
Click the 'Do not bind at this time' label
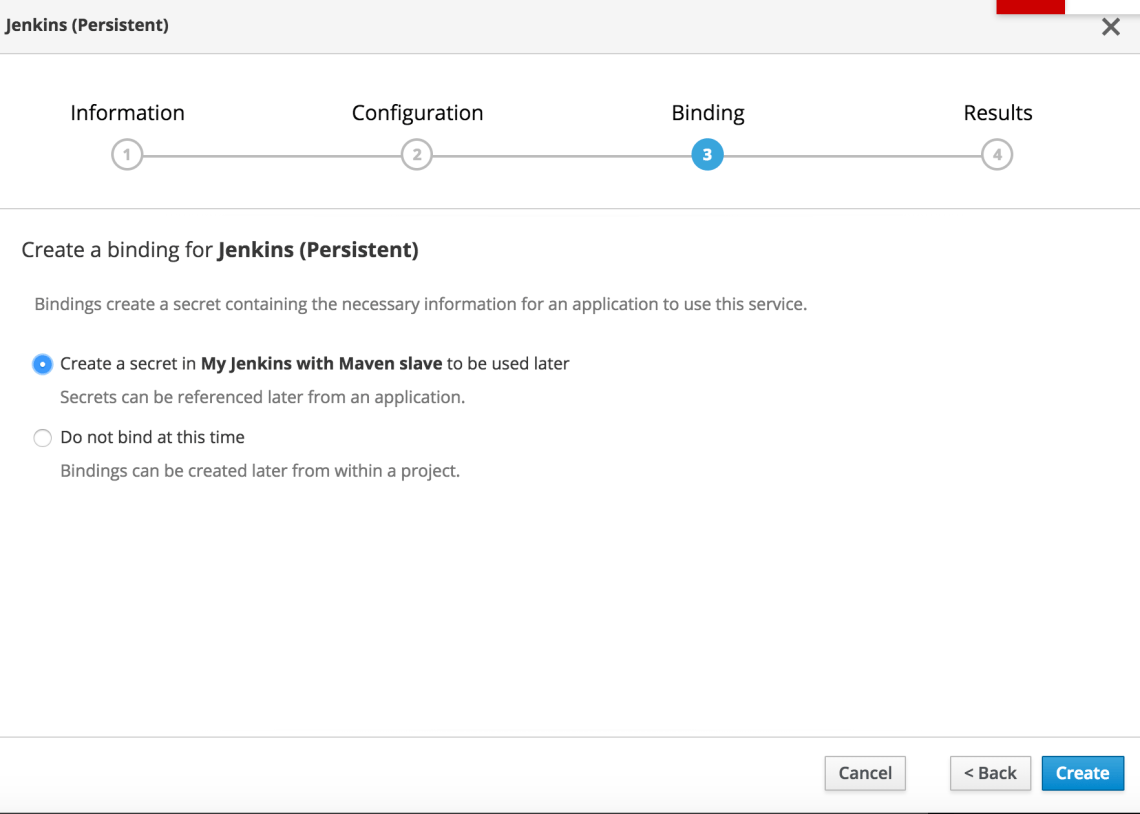point(152,437)
